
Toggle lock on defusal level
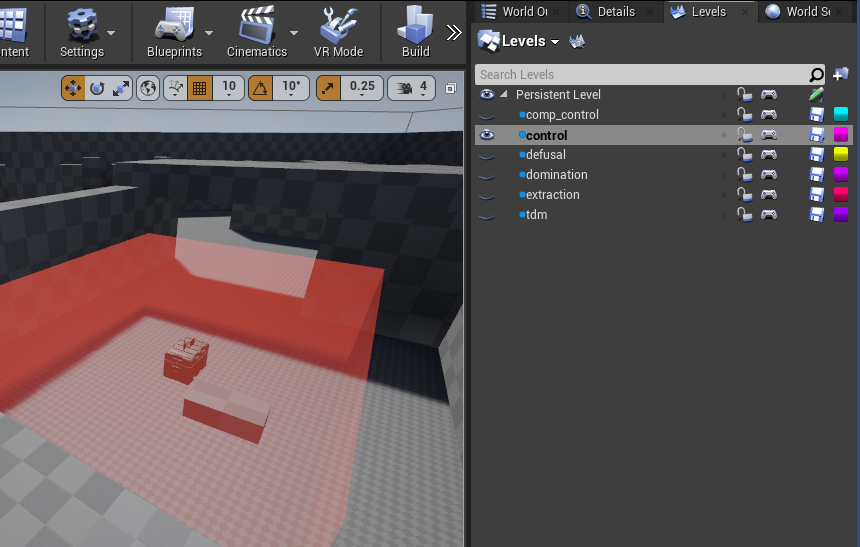pos(744,155)
